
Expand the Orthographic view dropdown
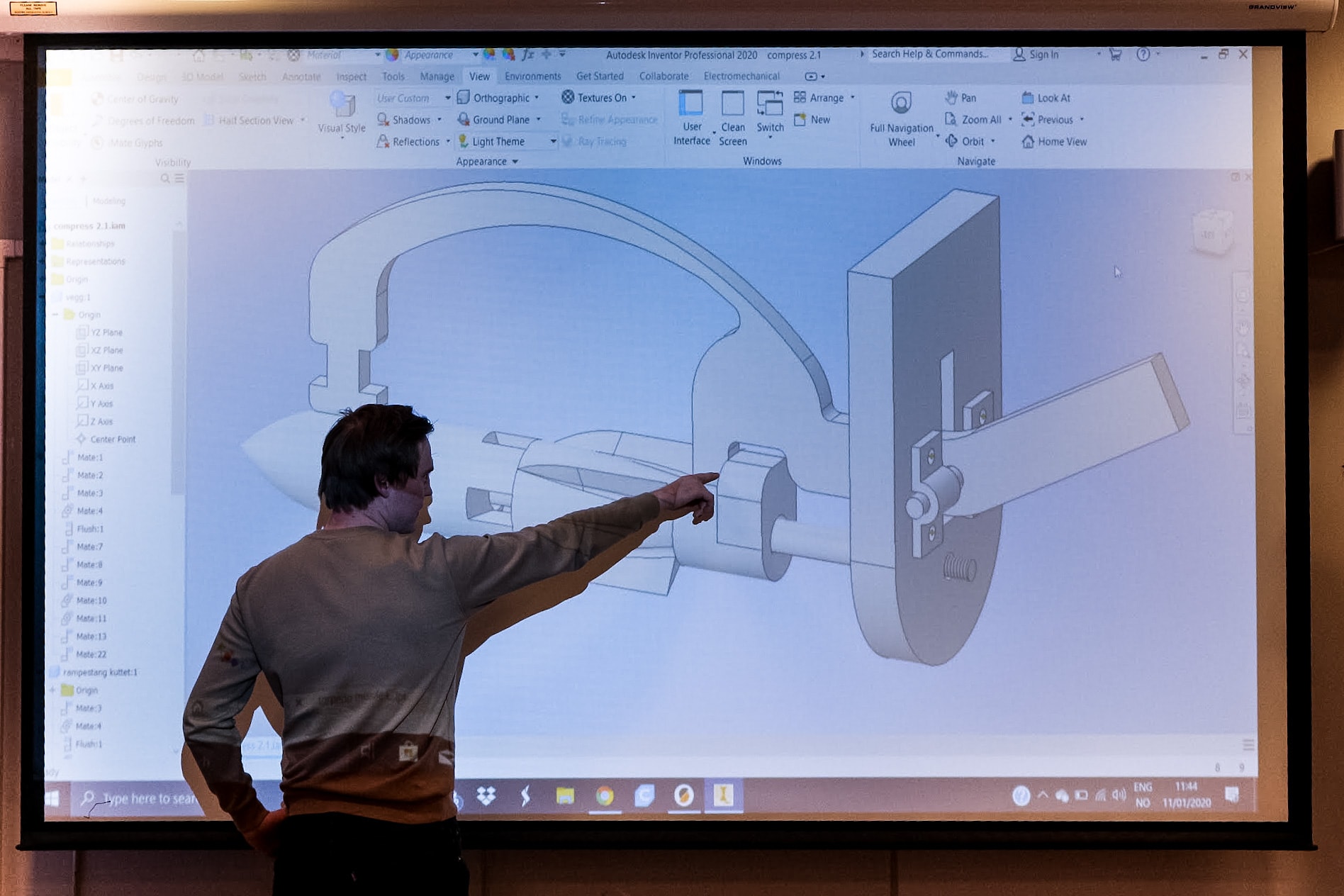tap(537, 98)
